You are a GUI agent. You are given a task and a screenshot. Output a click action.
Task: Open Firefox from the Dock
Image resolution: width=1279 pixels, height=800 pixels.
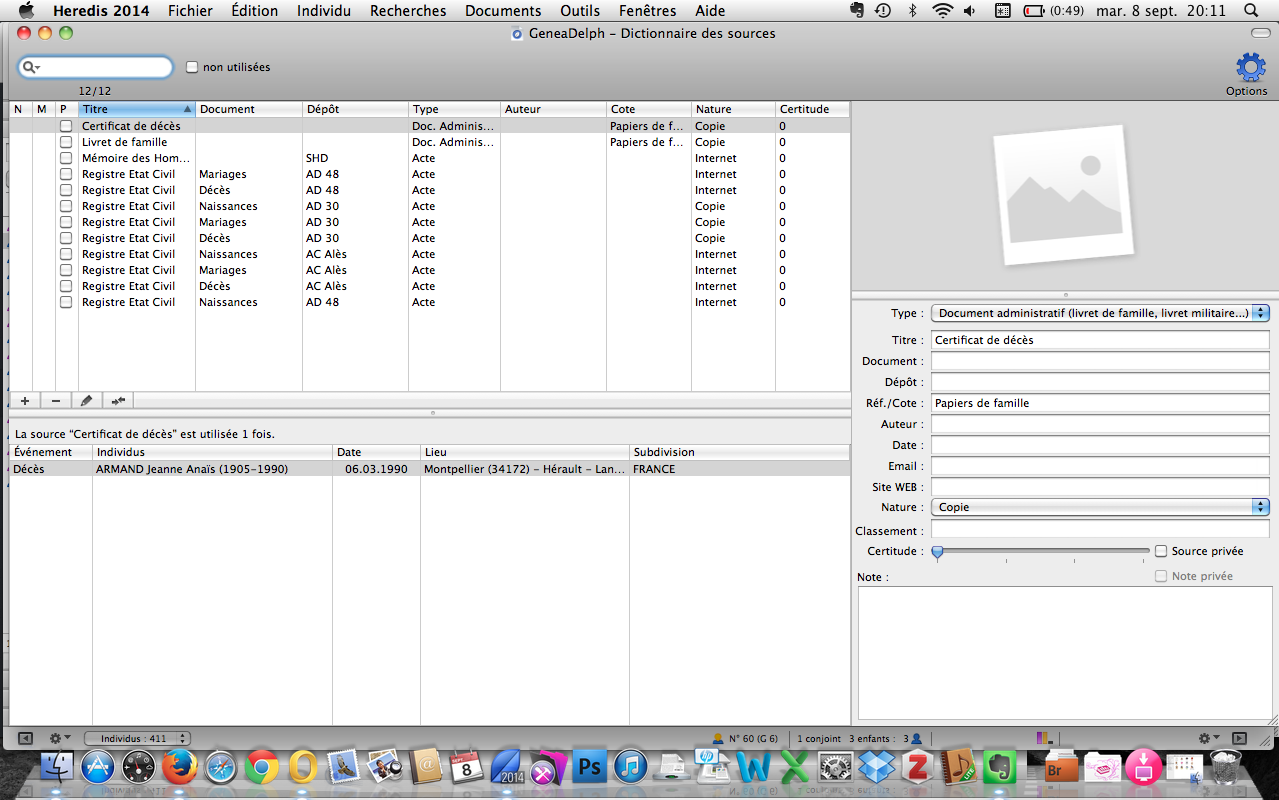(x=179, y=768)
